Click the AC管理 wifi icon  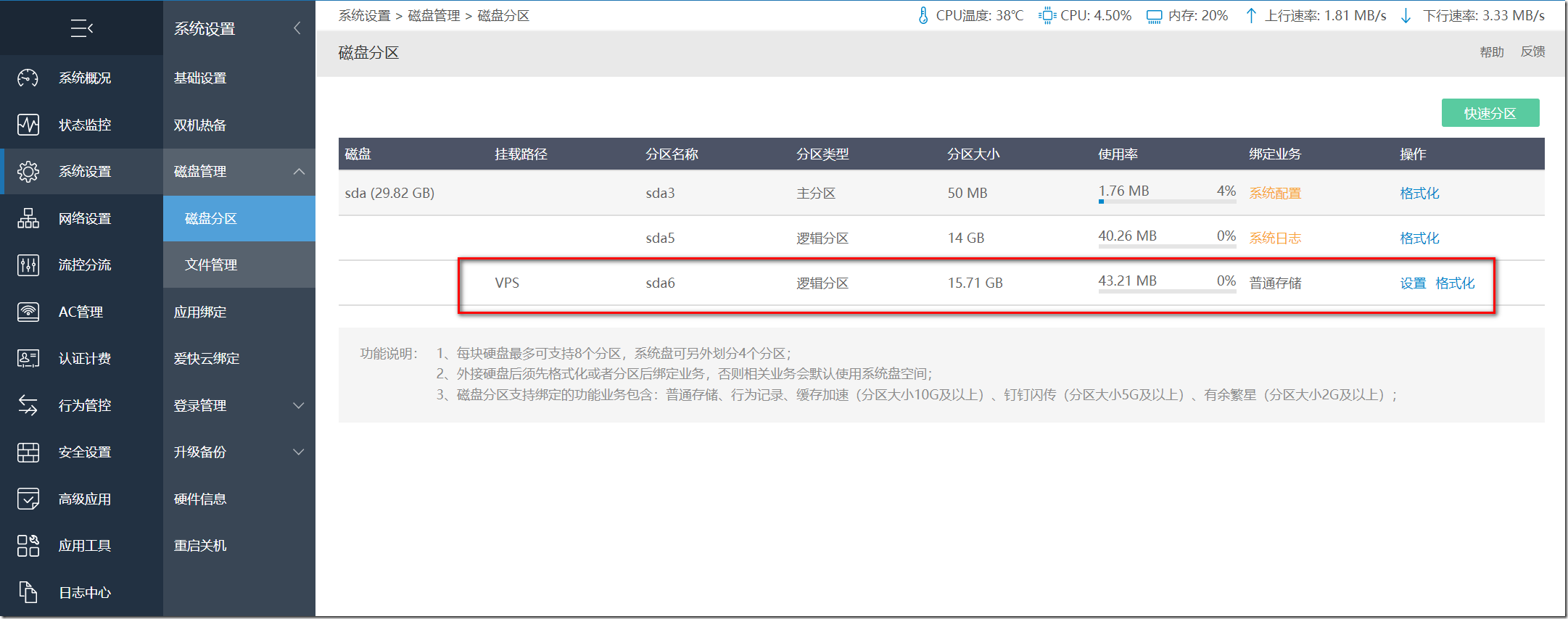click(28, 312)
